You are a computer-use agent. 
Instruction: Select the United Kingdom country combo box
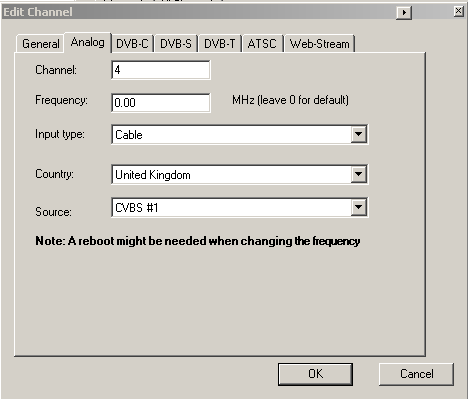[240, 174]
